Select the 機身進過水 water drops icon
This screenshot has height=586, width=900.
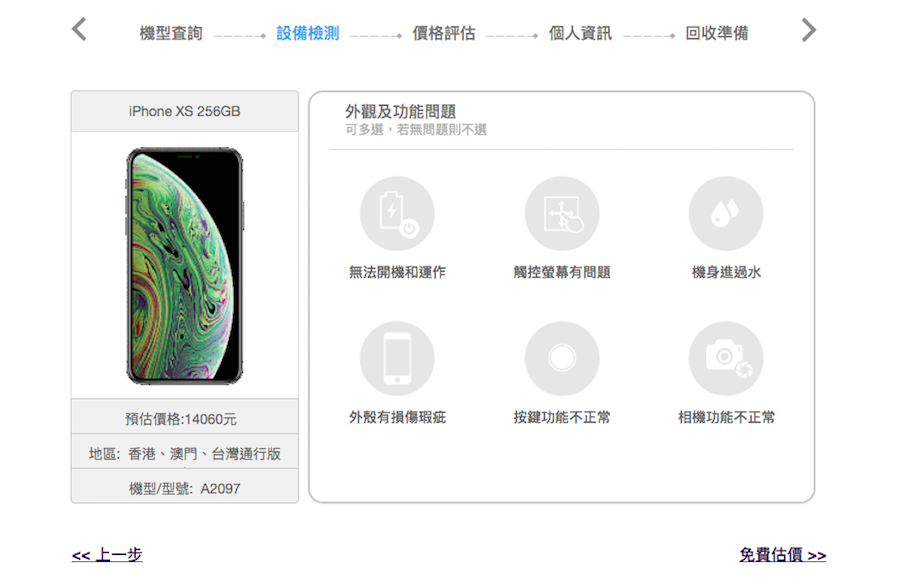point(726,214)
